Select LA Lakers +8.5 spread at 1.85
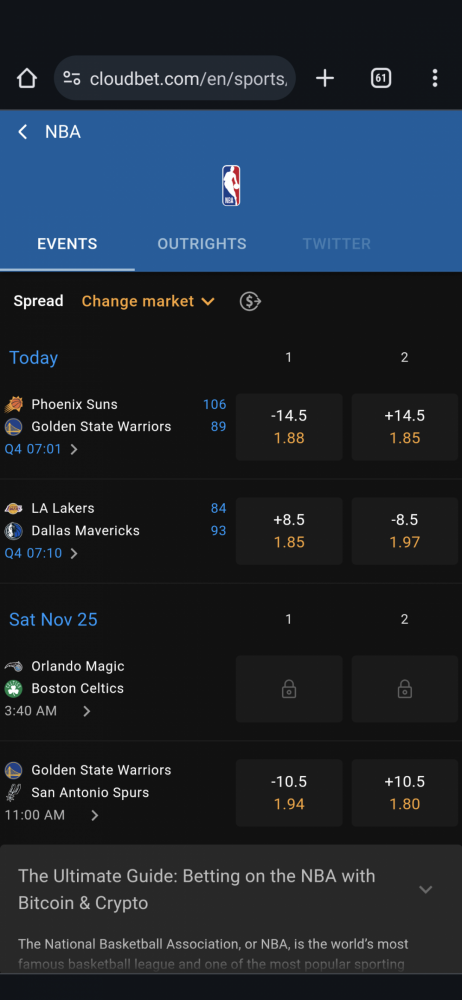 pos(289,531)
